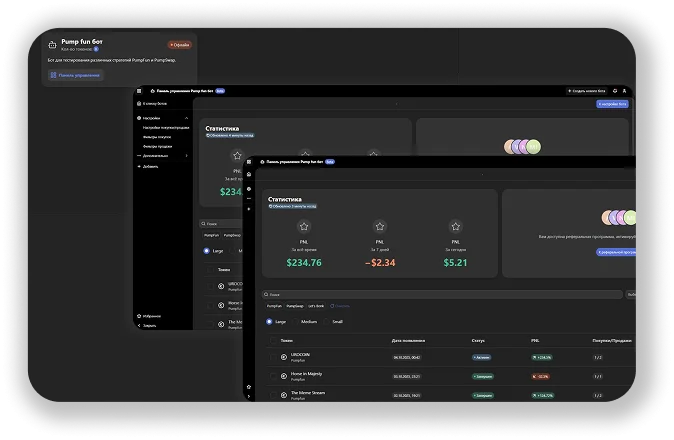
Task: Click referral avatars group in back window
Action: pos(522,147)
